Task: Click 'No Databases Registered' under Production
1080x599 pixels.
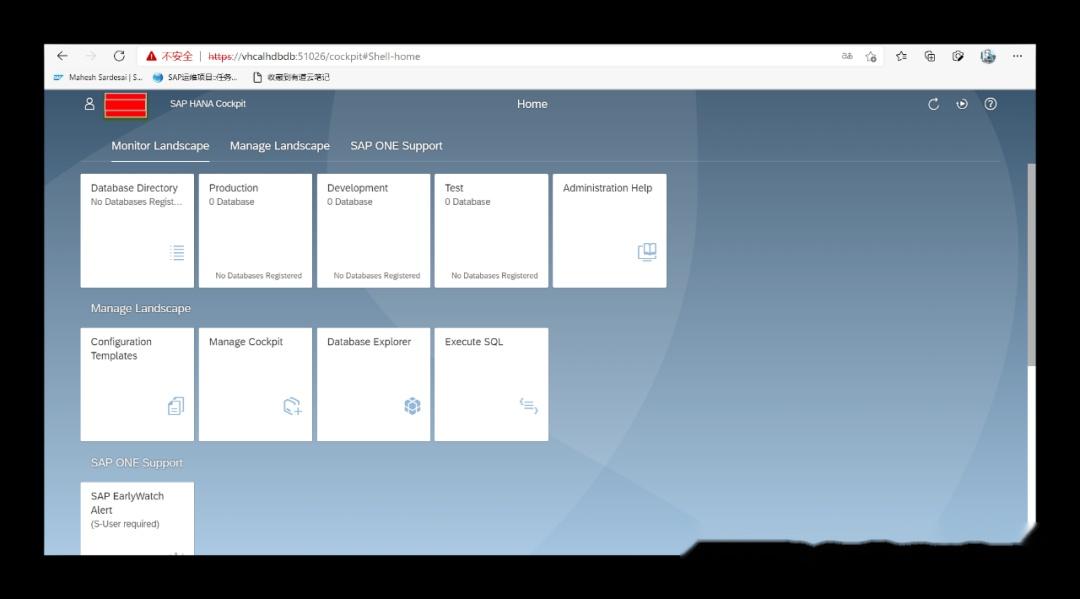Action: tap(258, 275)
